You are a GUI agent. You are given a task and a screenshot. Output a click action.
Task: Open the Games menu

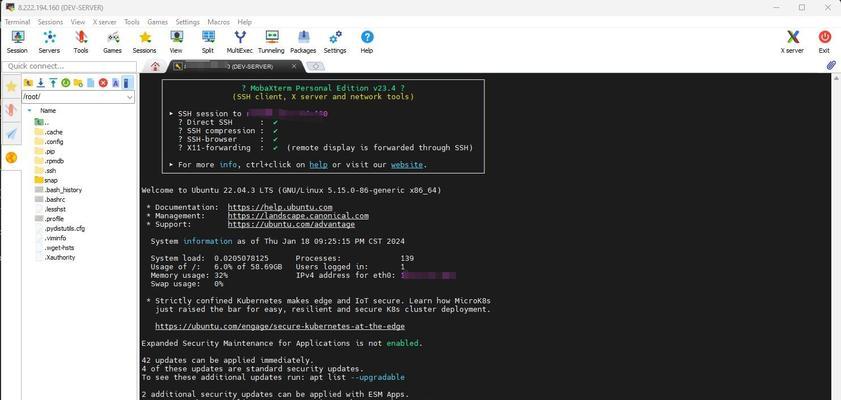coord(158,22)
